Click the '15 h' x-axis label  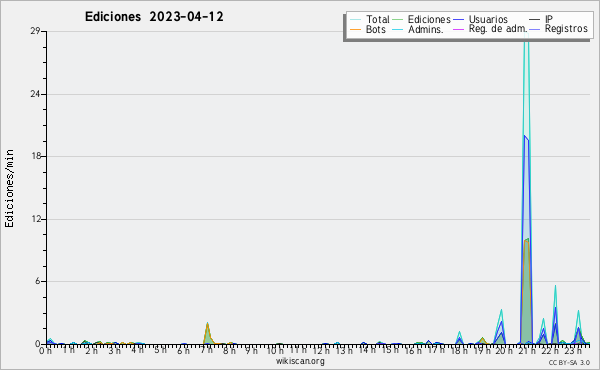(390, 351)
